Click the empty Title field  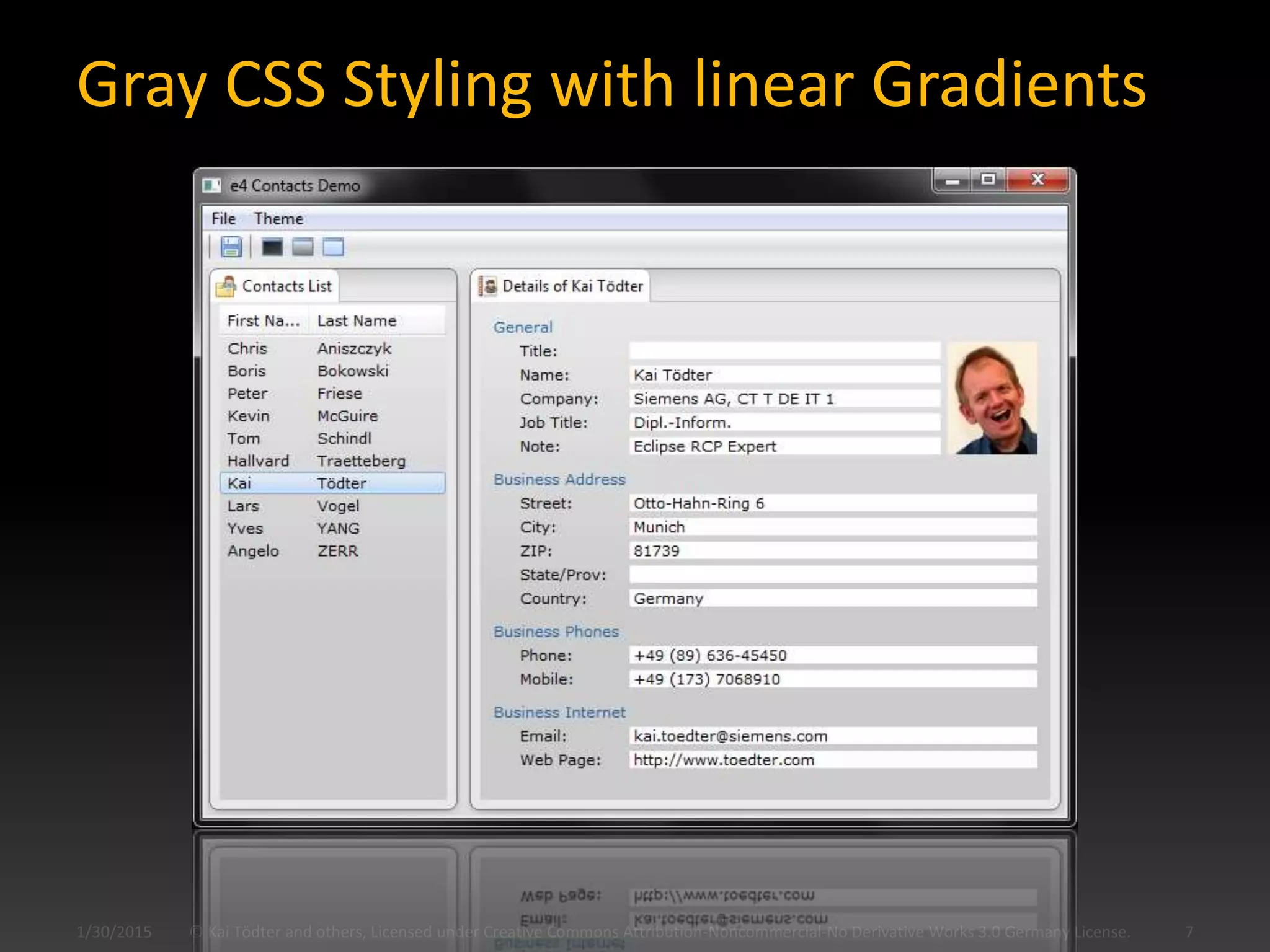pyautogui.click(x=784, y=351)
